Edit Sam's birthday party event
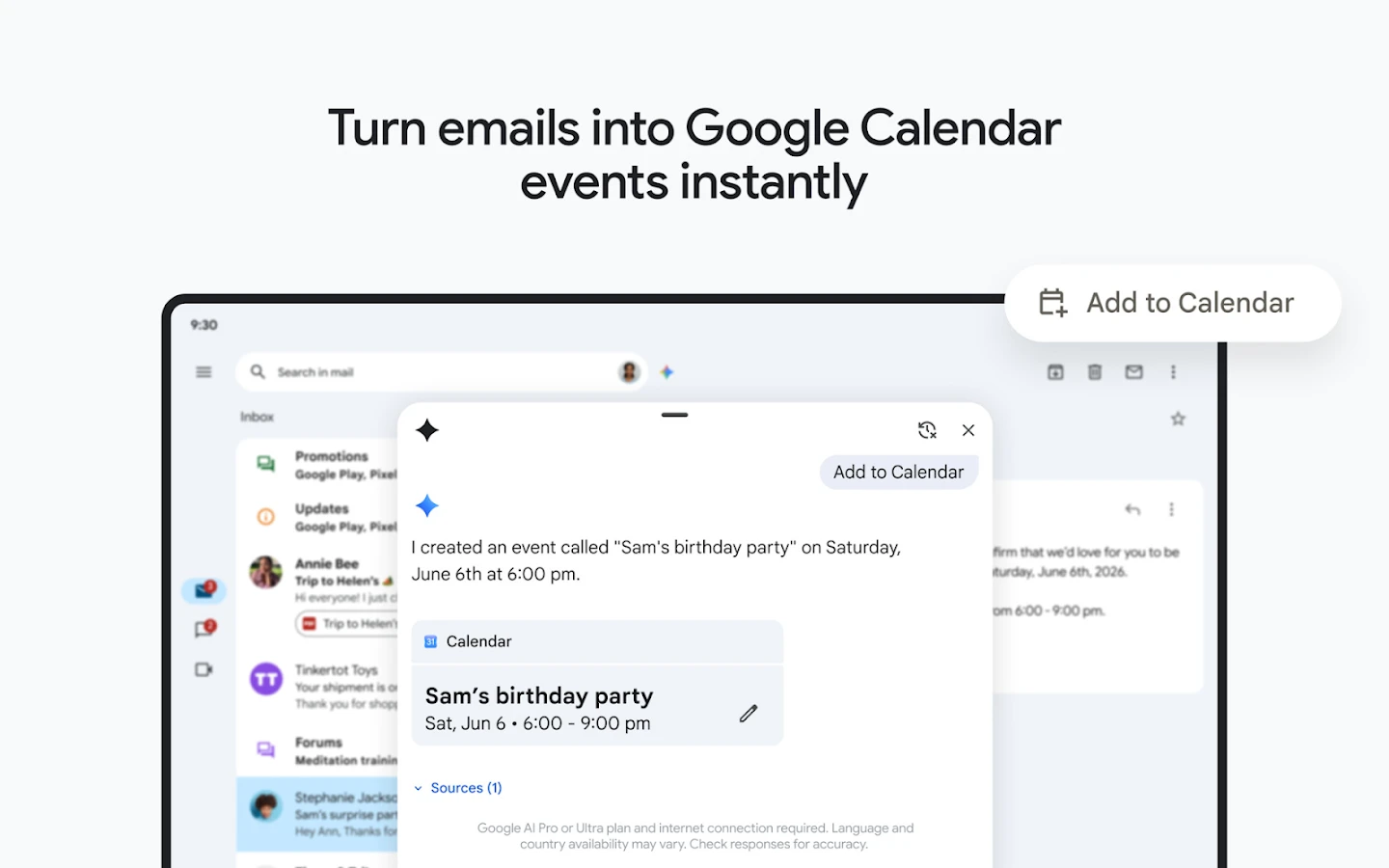 [x=749, y=713]
